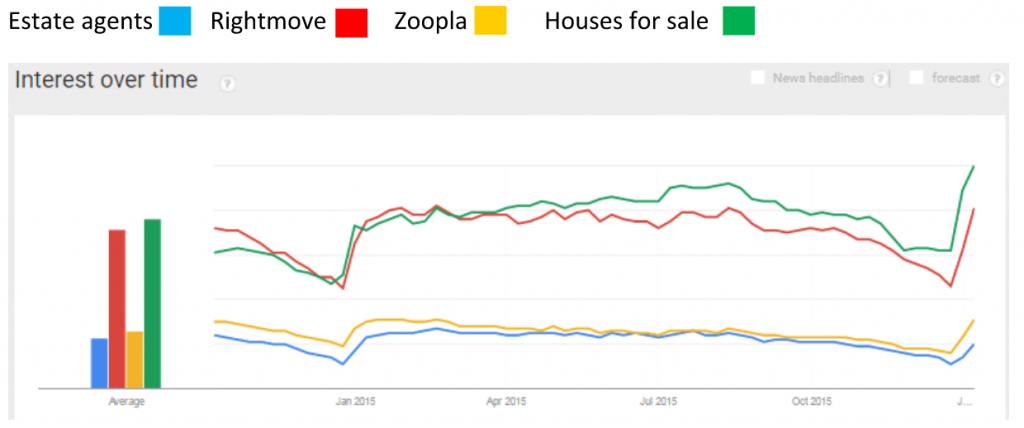Click the help icon next to News headlines

click(x=880, y=78)
